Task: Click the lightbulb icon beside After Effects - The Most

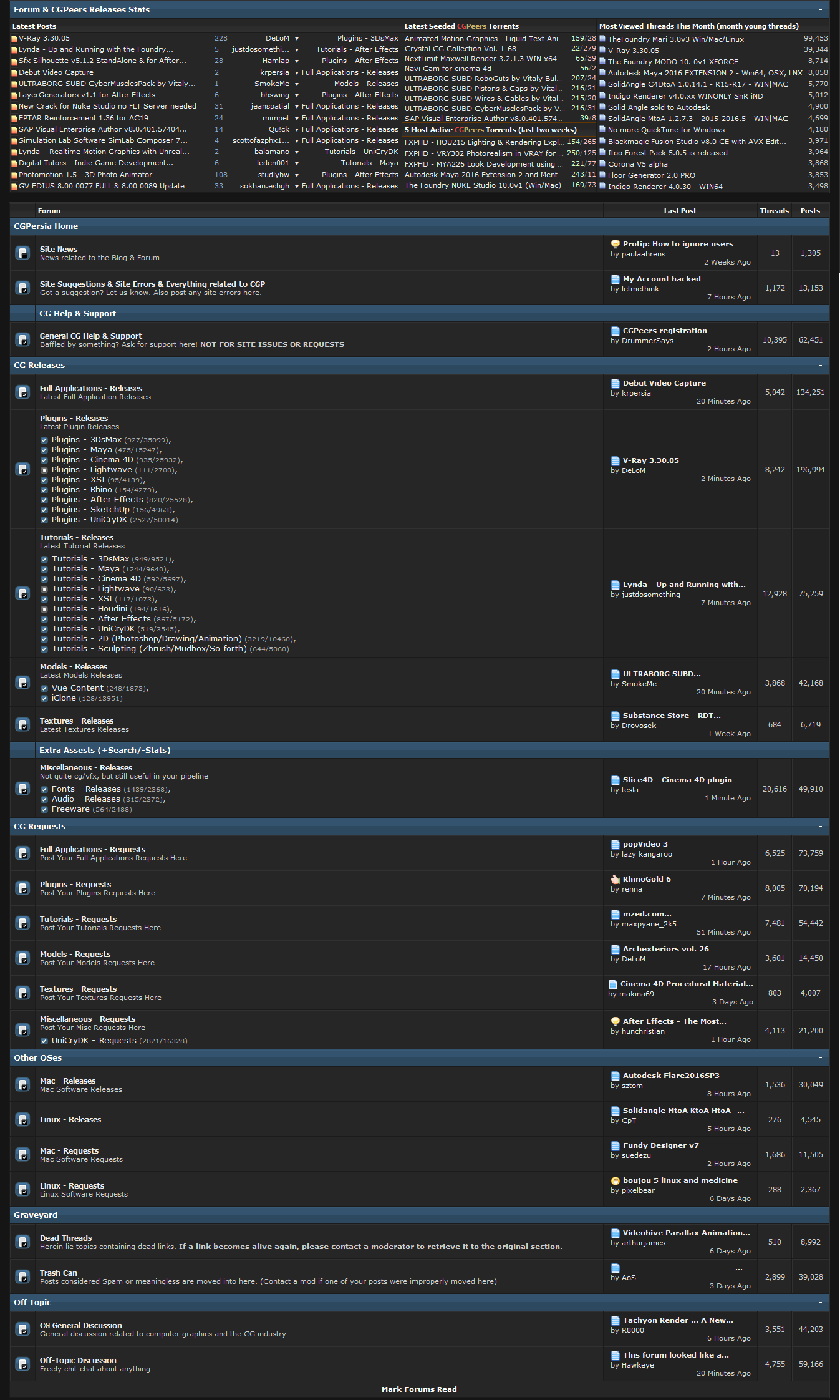Action: (615, 1021)
